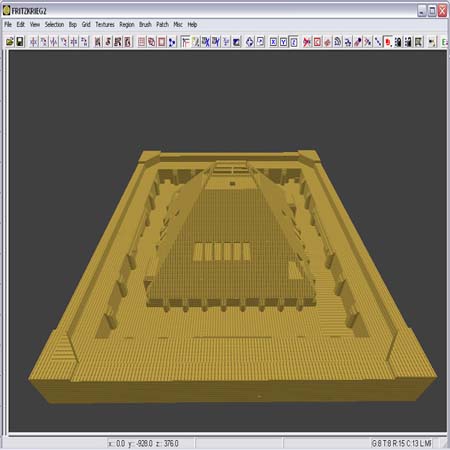Viewport: 450px width, 450px height.
Task: Click the blue three-dot clipper icon
Action: point(172,42)
